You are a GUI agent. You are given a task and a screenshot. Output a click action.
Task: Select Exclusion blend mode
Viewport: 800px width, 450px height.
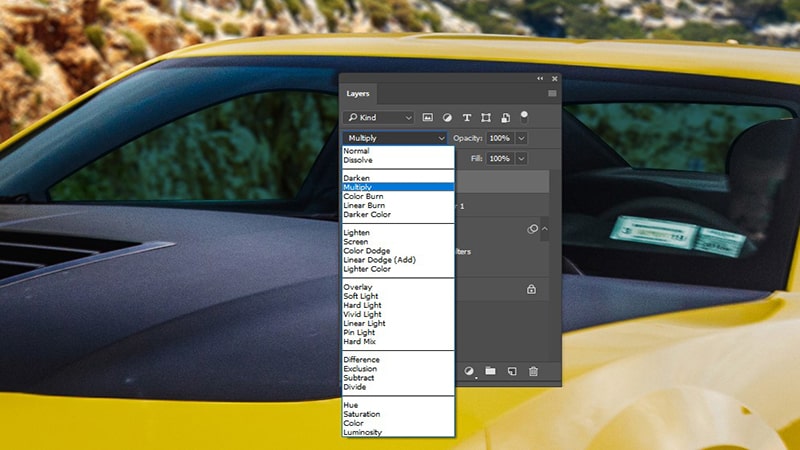[398, 369]
